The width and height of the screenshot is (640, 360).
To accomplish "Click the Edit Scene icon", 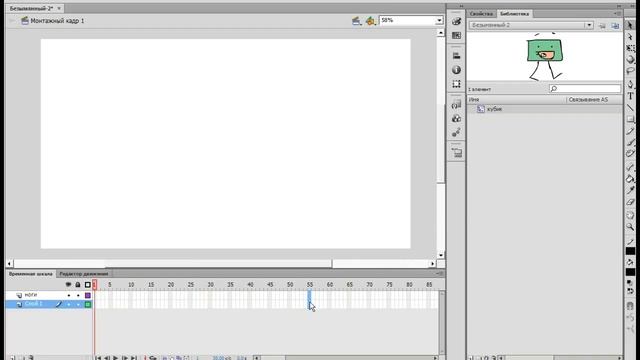I will click(356, 21).
